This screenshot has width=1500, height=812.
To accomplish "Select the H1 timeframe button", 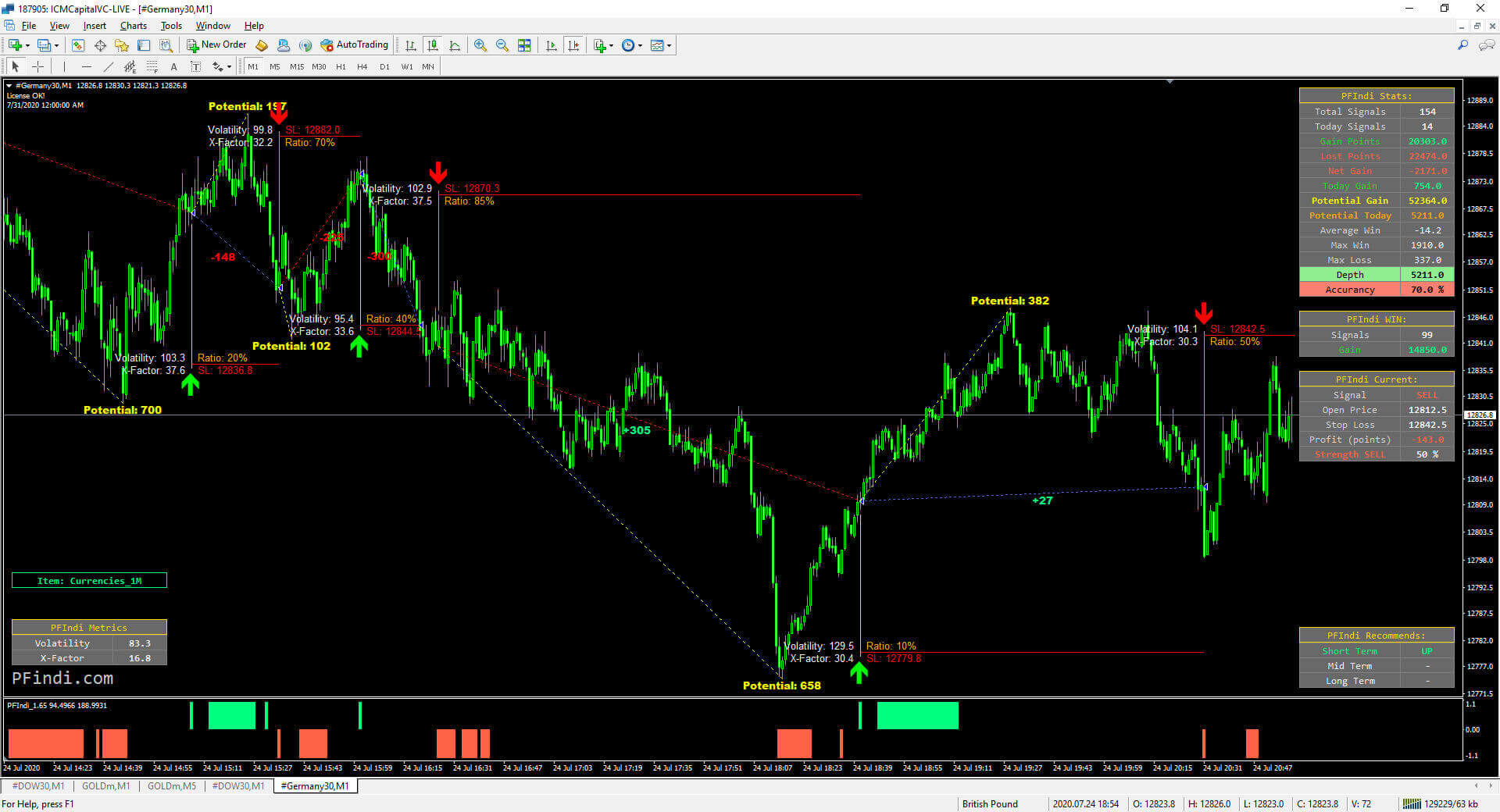I will click(341, 66).
